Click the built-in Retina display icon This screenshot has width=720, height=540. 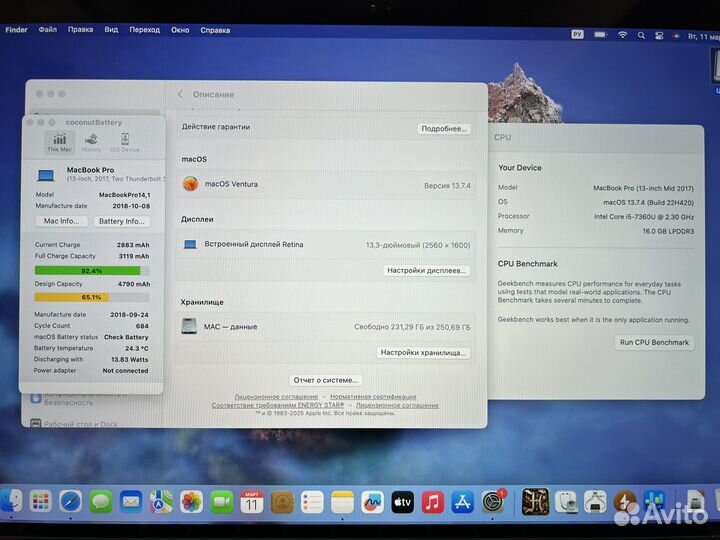click(x=190, y=244)
